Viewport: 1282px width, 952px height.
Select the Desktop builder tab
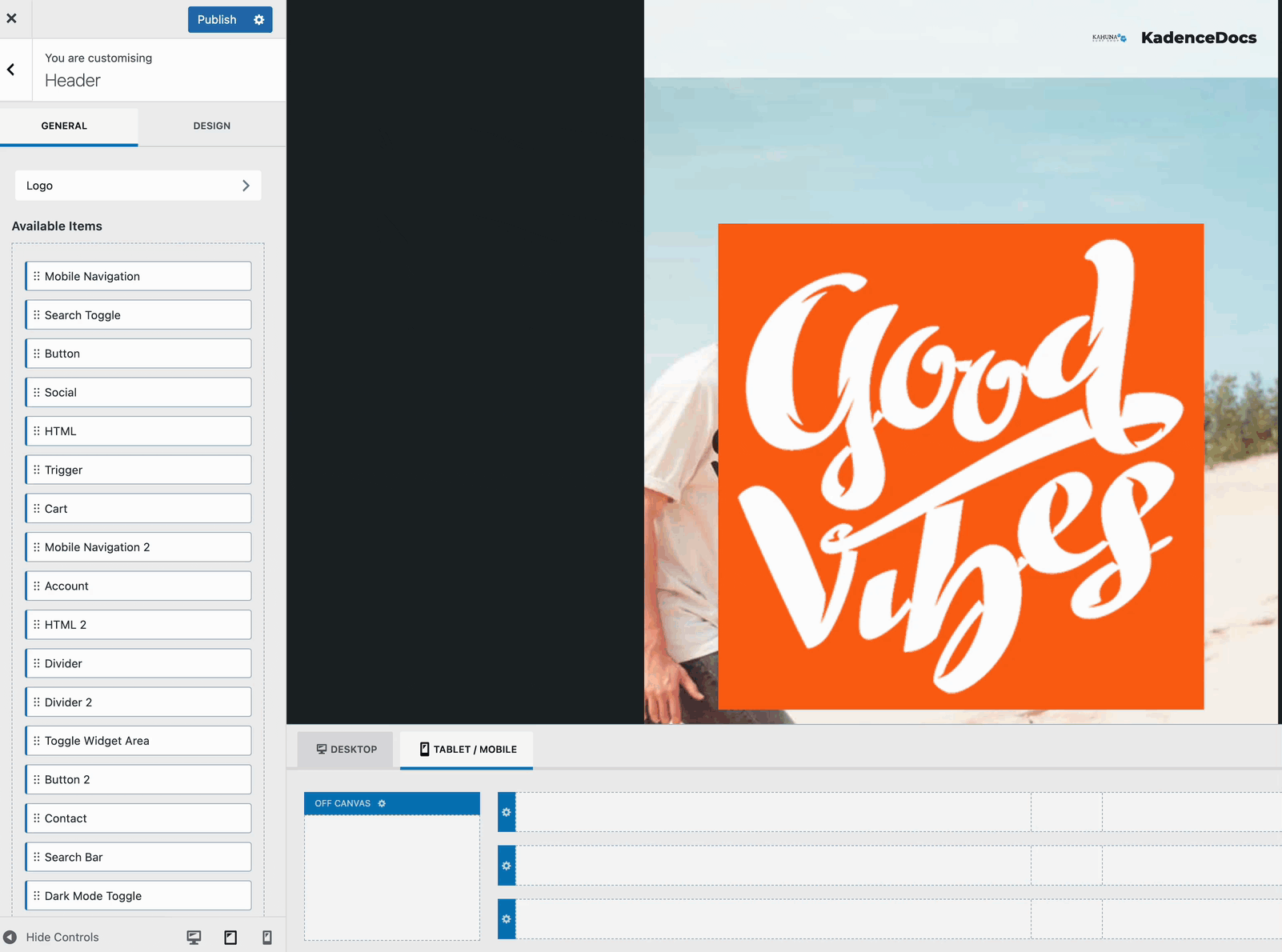(x=345, y=750)
